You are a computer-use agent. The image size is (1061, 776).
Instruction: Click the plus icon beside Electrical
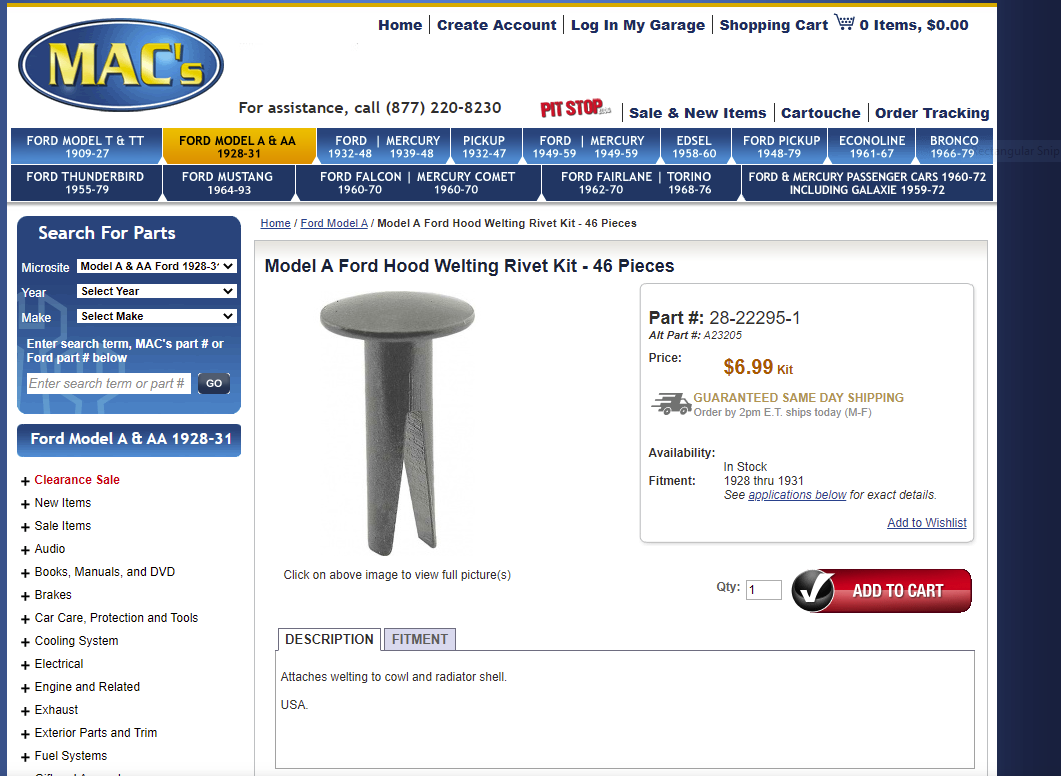click(25, 664)
